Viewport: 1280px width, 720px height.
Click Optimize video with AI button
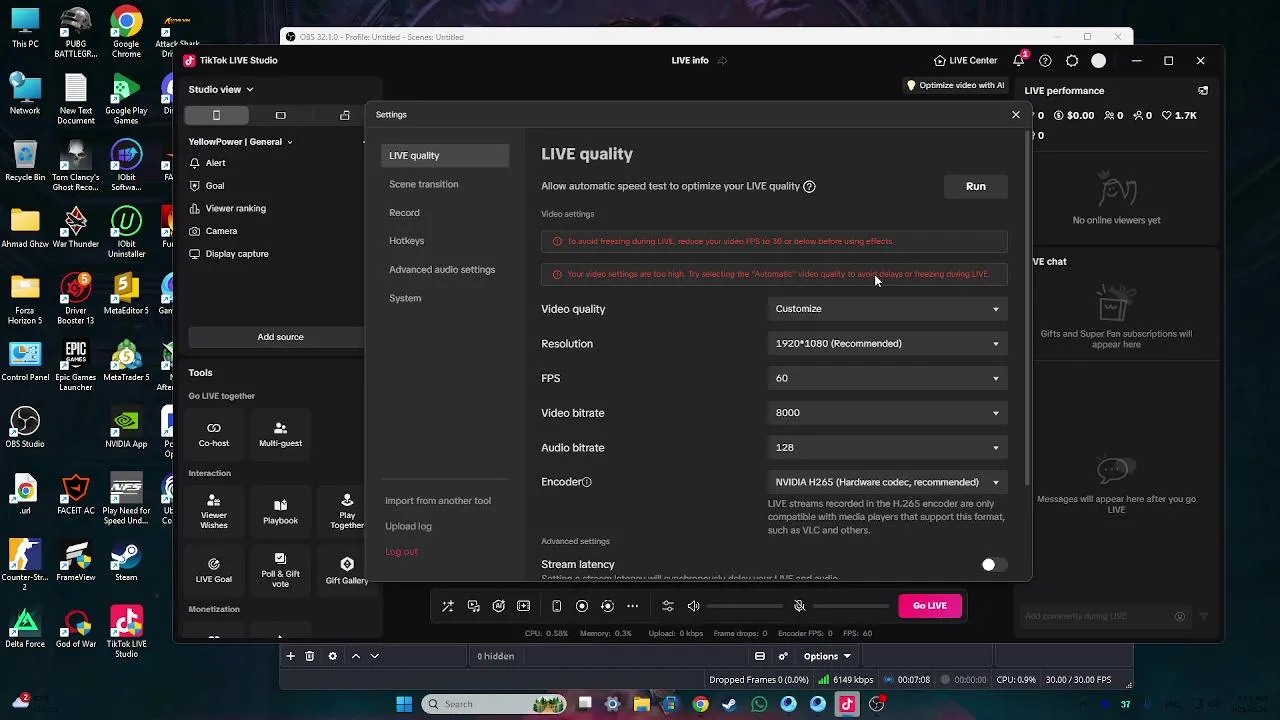[955, 86]
